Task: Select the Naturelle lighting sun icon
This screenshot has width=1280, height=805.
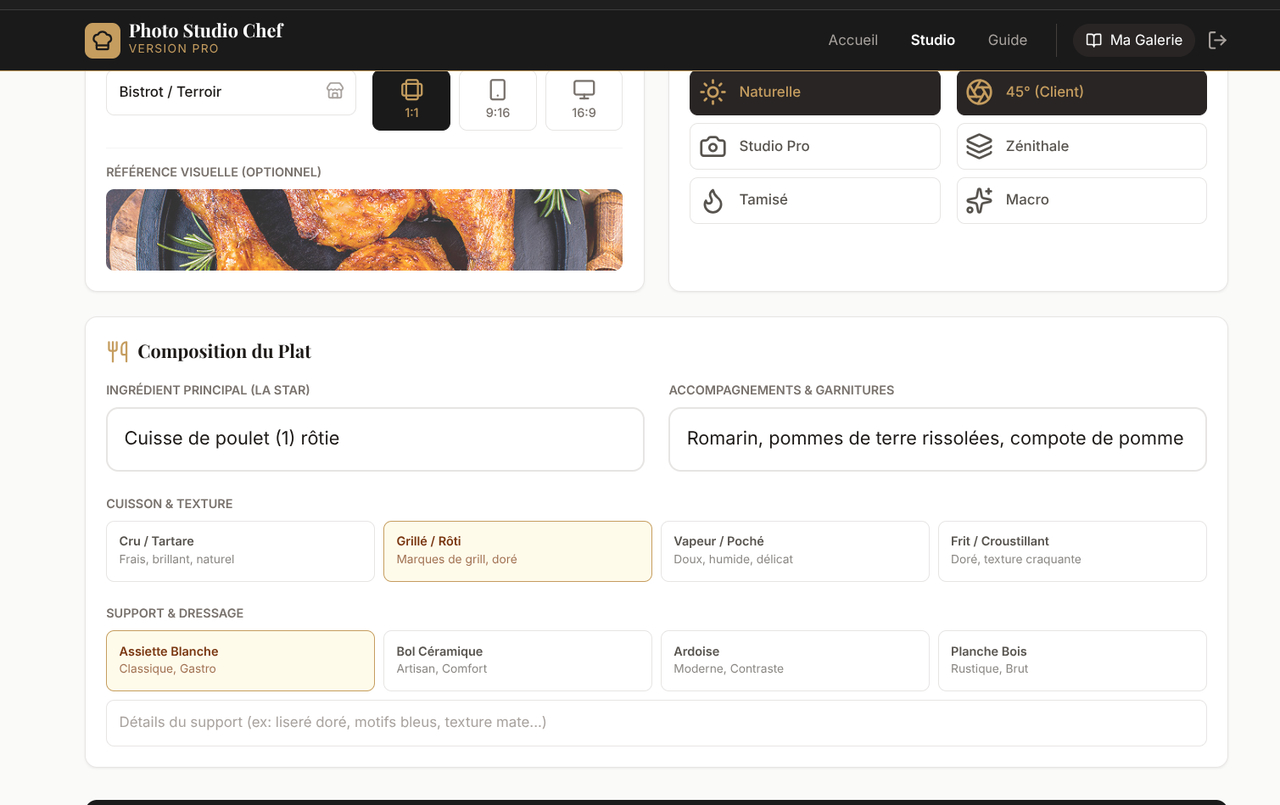Action: 712,91
